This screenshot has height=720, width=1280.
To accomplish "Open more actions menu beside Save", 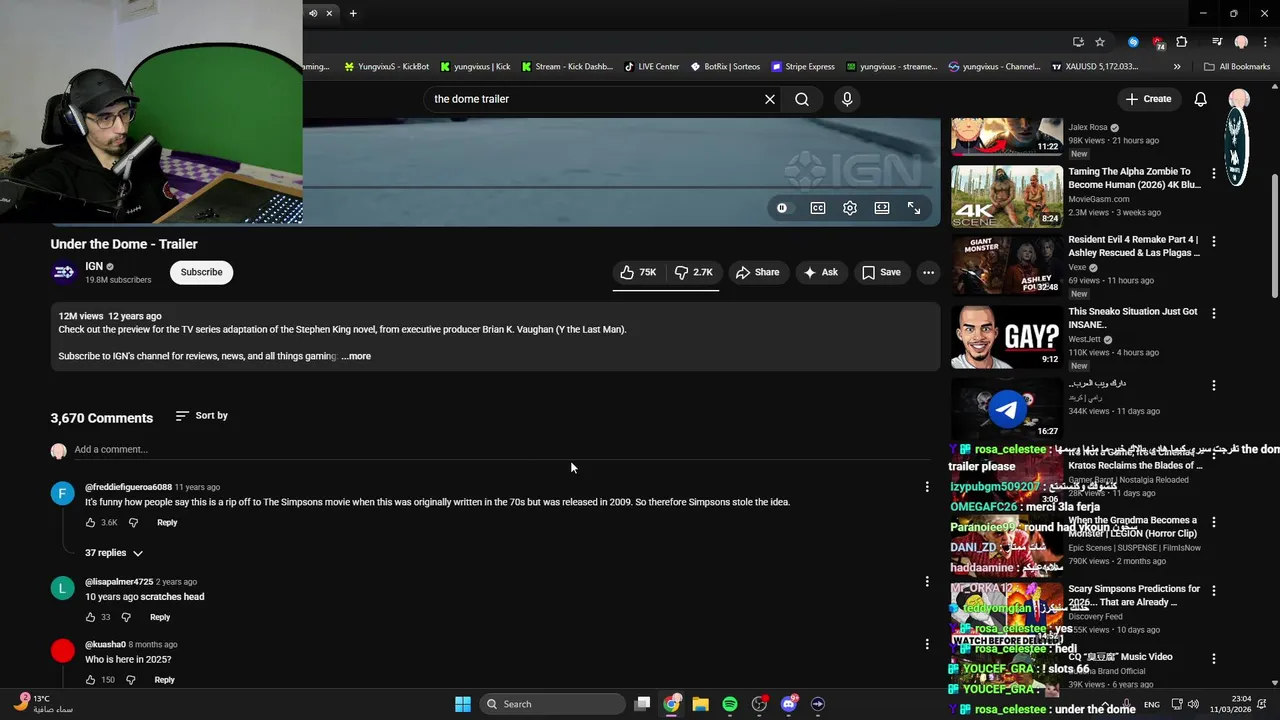I will (x=928, y=272).
